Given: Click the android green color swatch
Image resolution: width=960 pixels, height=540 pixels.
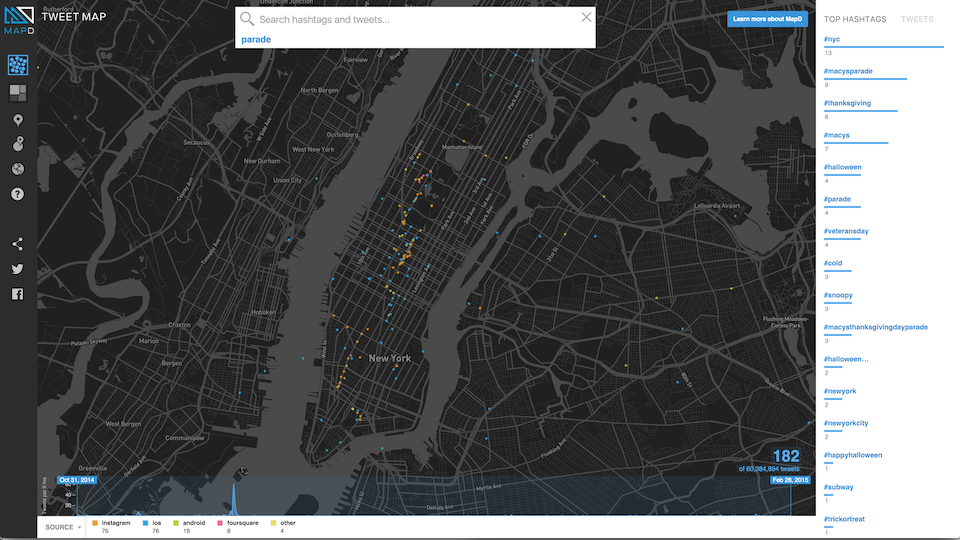Looking at the screenshot, I should coord(176,523).
